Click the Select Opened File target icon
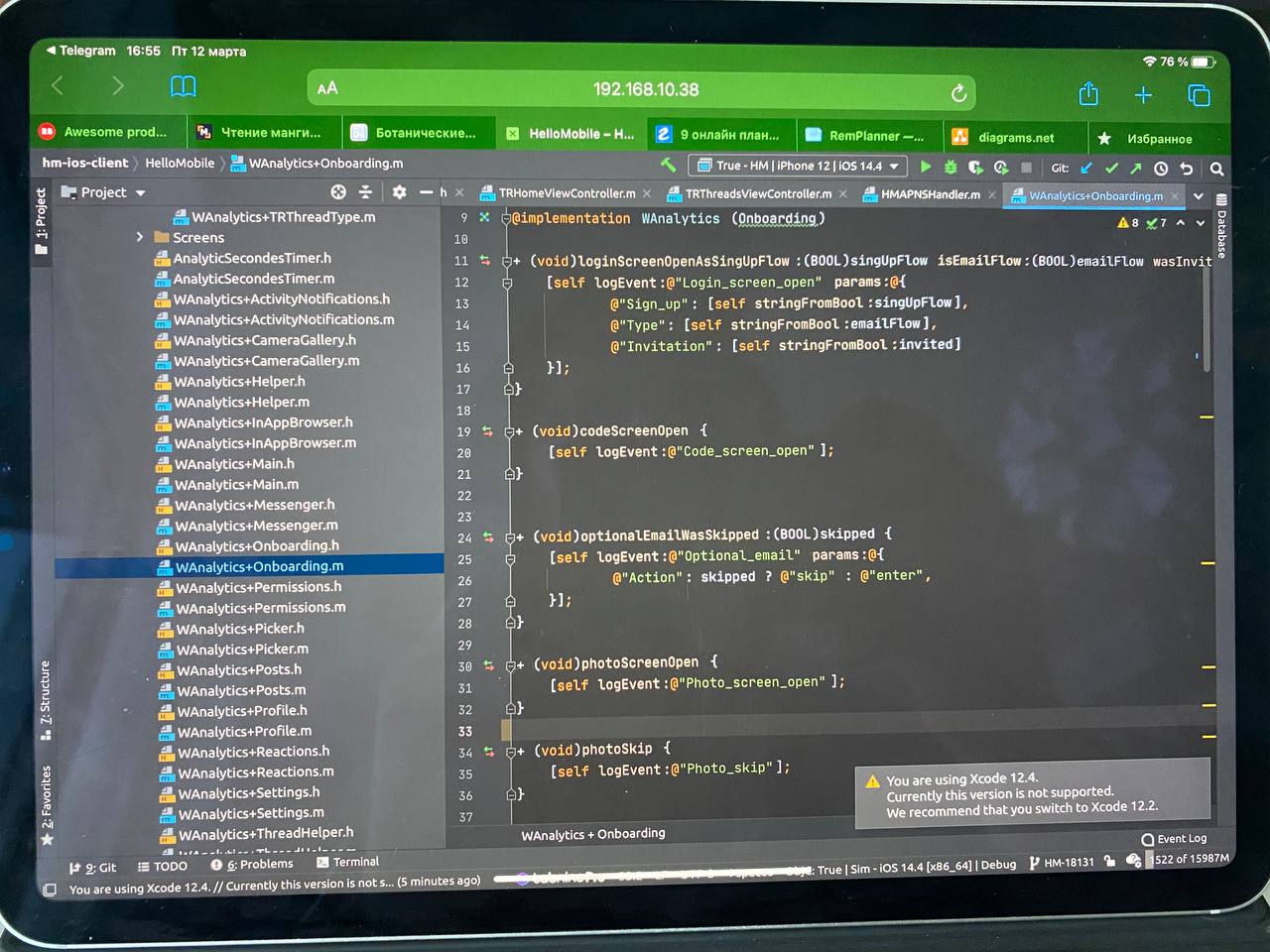The width and height of the screenshot is (1270, 952). [338, 191]
